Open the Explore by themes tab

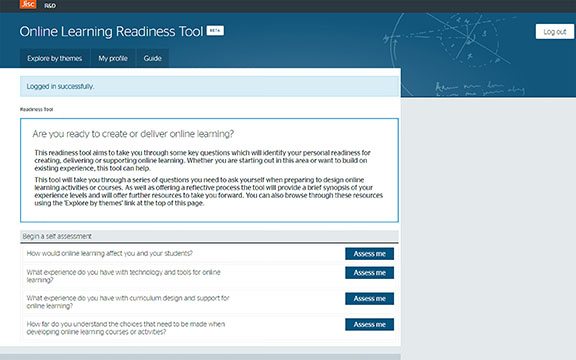pos(55,58)
